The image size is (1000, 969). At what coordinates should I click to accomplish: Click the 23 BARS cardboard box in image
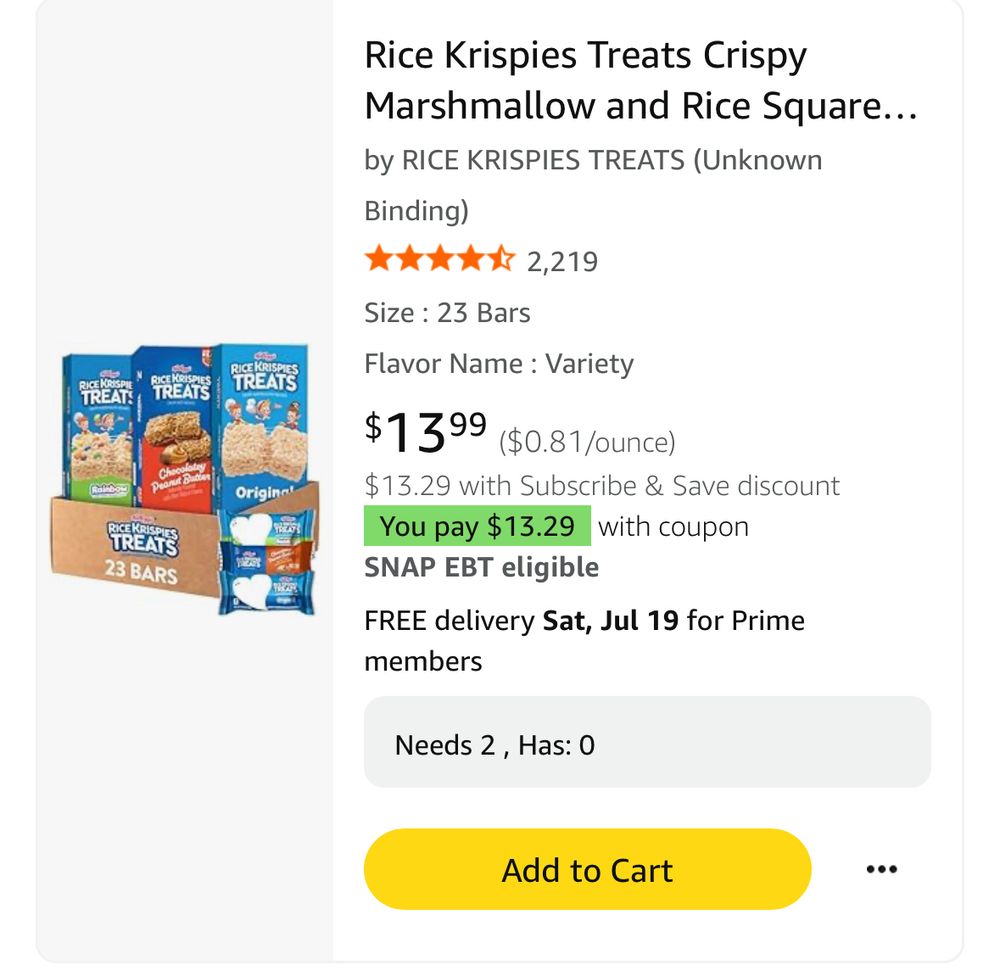(x=134, y=547)
